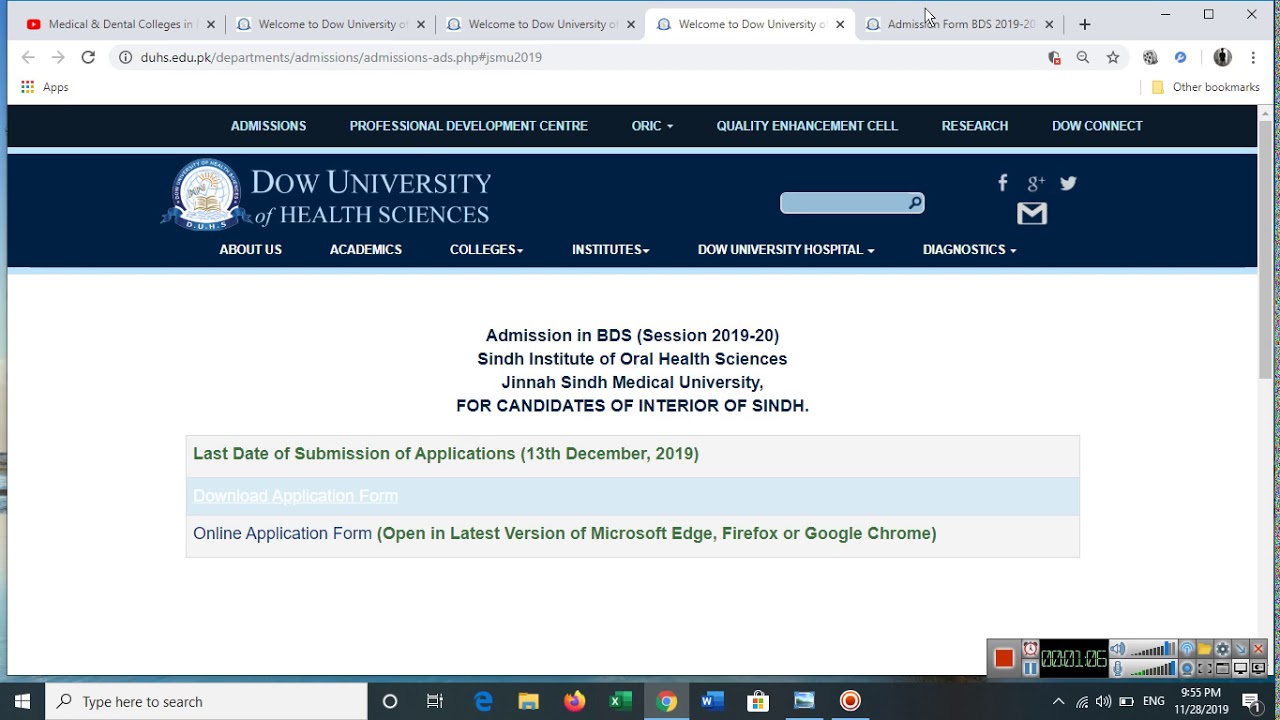Reload the current page
Screen dimensions: 1280x720
(88, 57)
